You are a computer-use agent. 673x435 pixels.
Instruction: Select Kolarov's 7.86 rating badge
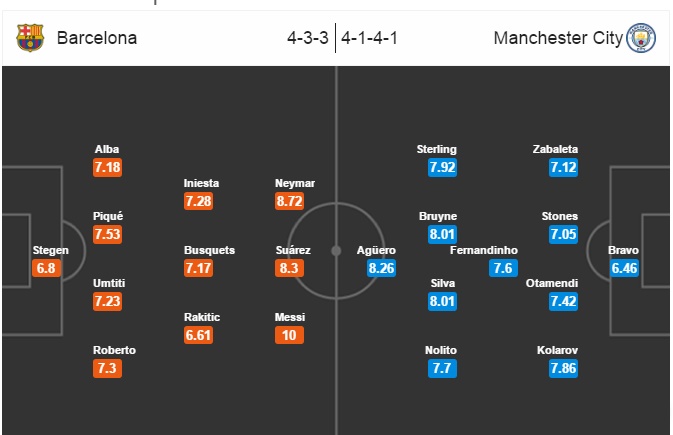(x=563, y=368)
